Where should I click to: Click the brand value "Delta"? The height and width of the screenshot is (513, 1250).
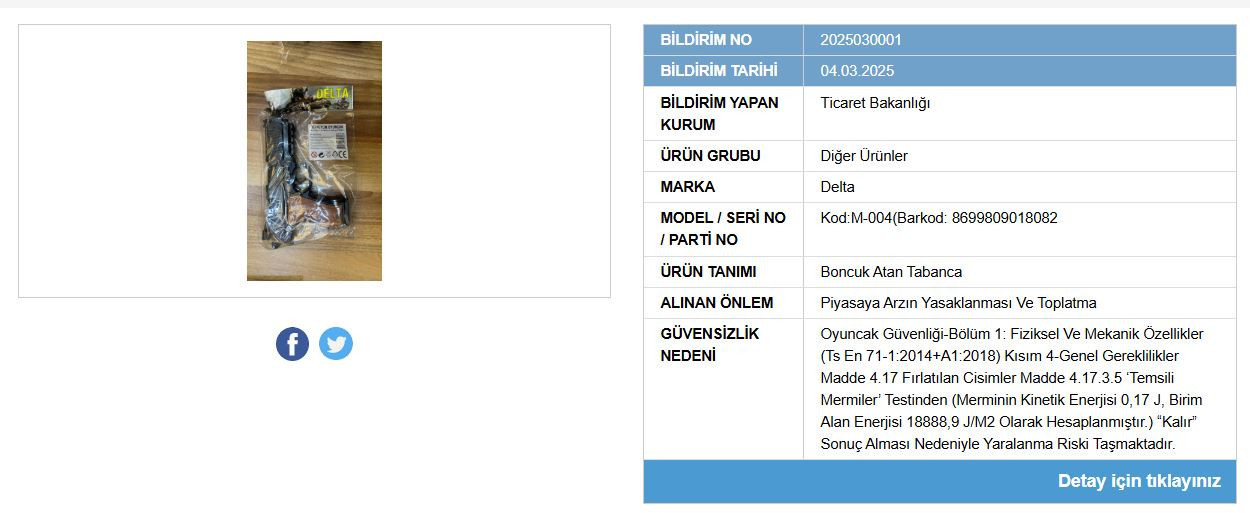(838, 187)
